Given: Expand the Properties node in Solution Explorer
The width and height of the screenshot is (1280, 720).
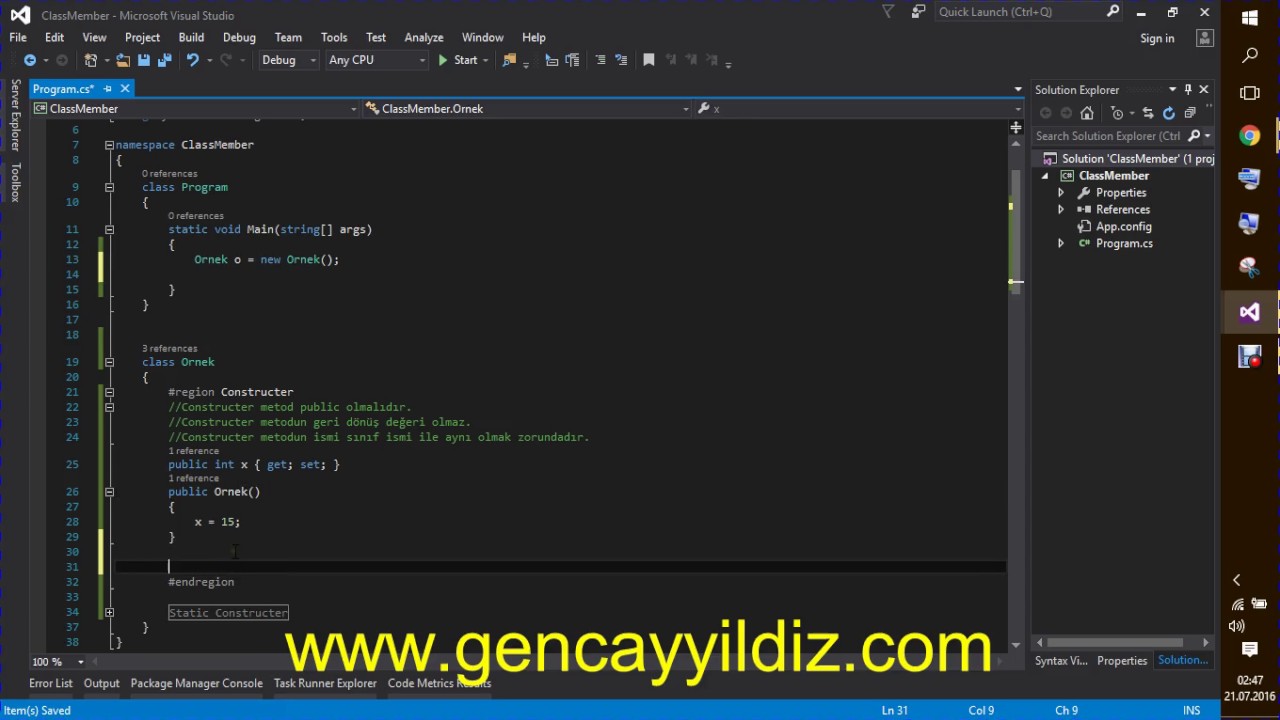Looking at the screenshot, I should (x=1061, y=193).
